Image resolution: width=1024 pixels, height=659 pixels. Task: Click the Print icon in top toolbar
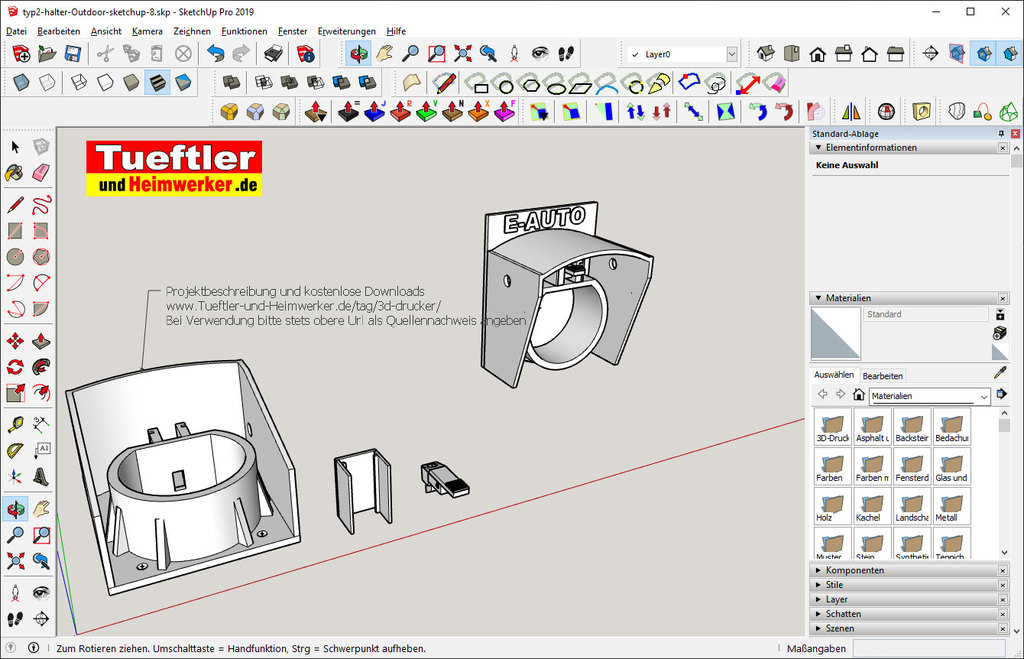273,54
